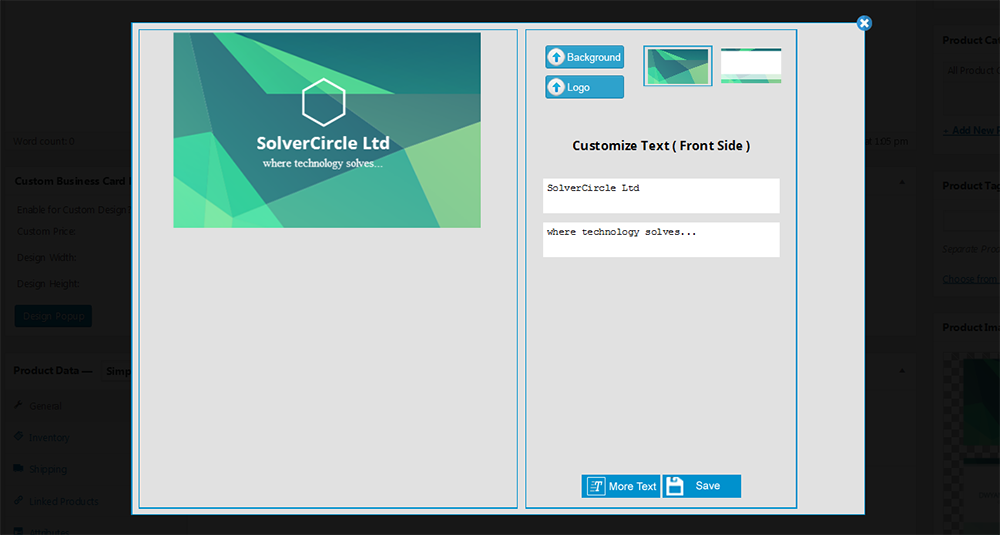1000x535 pixels.
Task: Click the More Text button
Action: tap(621, 486)
